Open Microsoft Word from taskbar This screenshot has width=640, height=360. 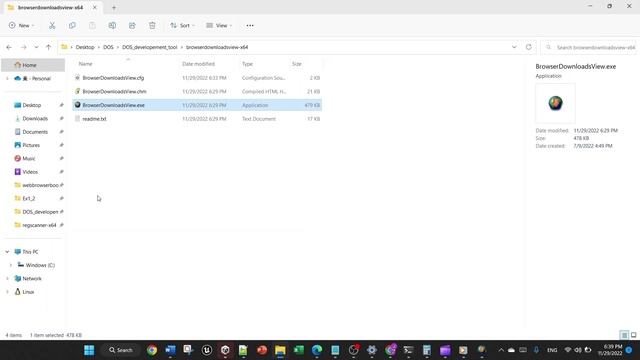170,350
